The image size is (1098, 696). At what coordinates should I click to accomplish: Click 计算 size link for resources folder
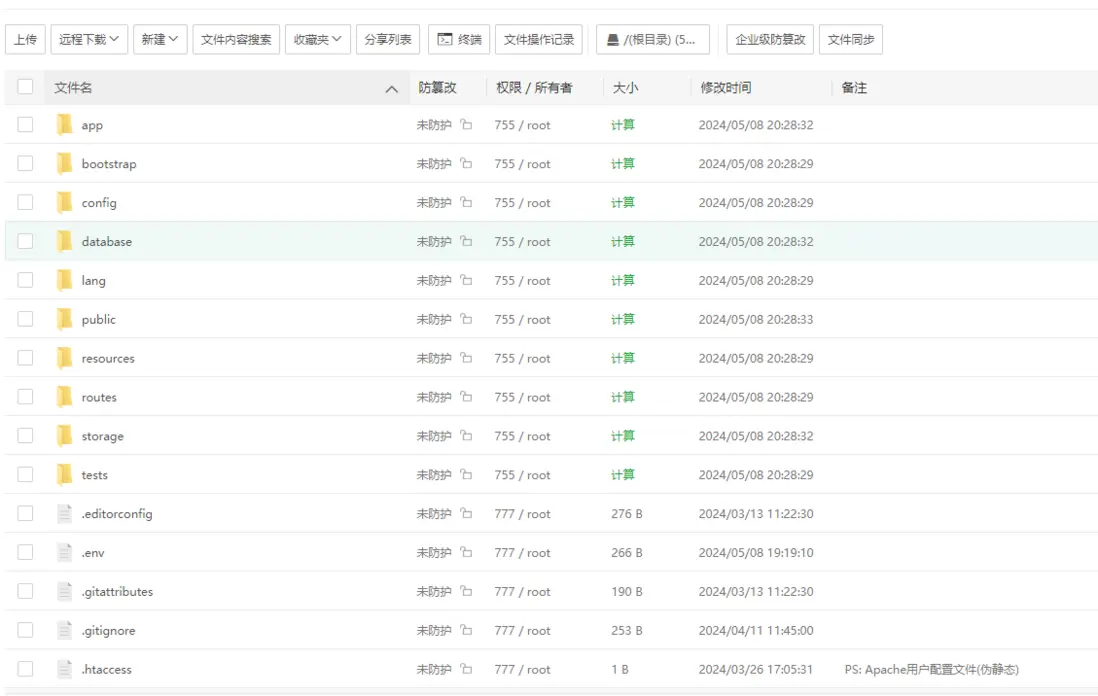click(x=623, y=359)
